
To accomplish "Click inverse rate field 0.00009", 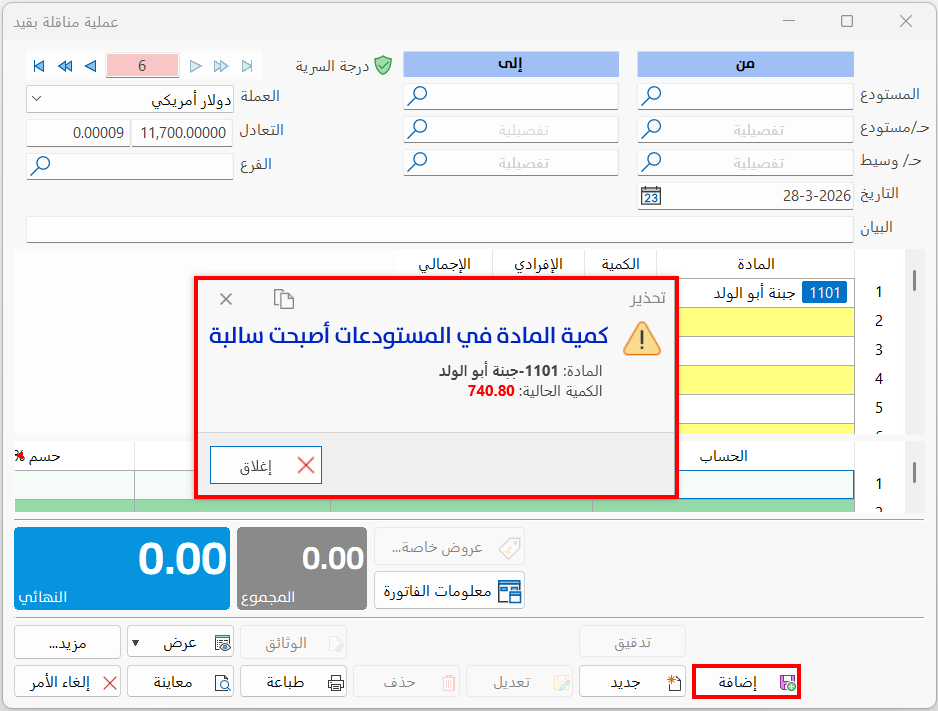I will (78, 133).
